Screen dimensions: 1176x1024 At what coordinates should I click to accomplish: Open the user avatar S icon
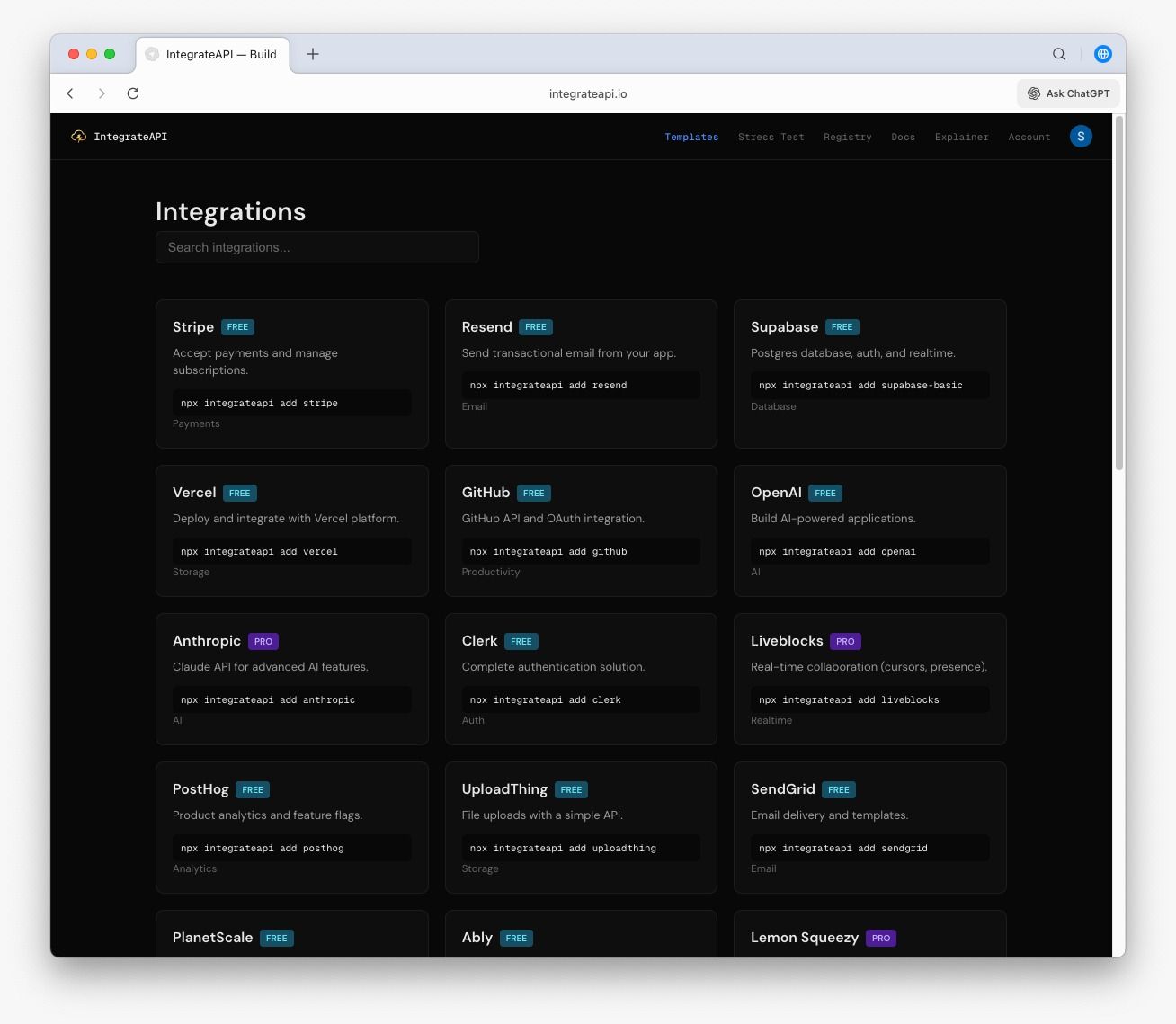click(x=1081, y=137)
